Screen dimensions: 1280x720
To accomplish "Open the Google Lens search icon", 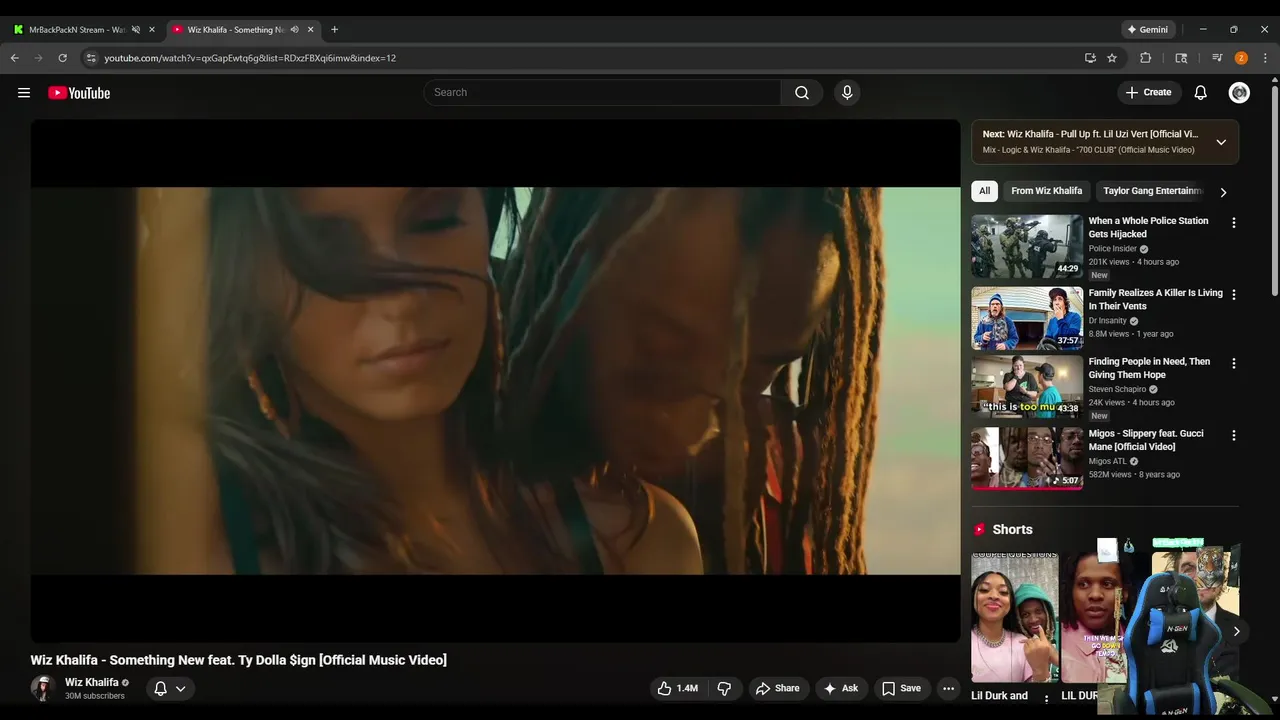I will [x=1181, y=58].
